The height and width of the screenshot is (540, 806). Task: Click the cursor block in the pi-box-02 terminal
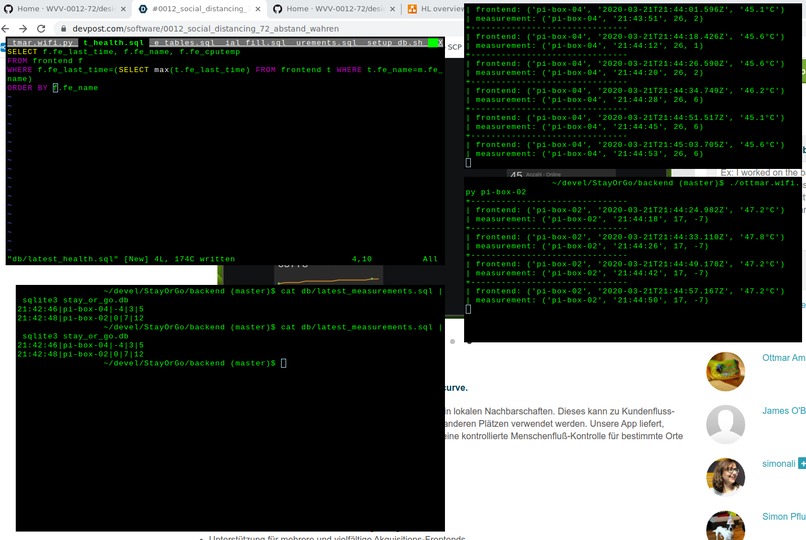[x=468, y=309]
